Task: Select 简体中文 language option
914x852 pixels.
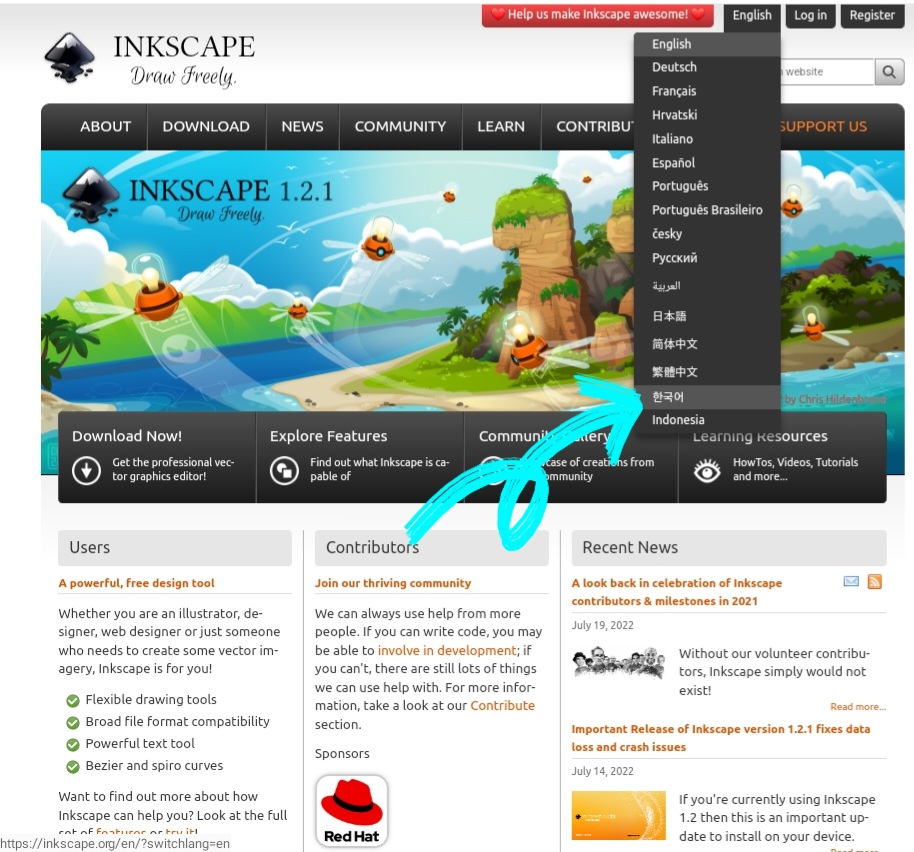Action: pyautogui.click(x=707, y=344)
